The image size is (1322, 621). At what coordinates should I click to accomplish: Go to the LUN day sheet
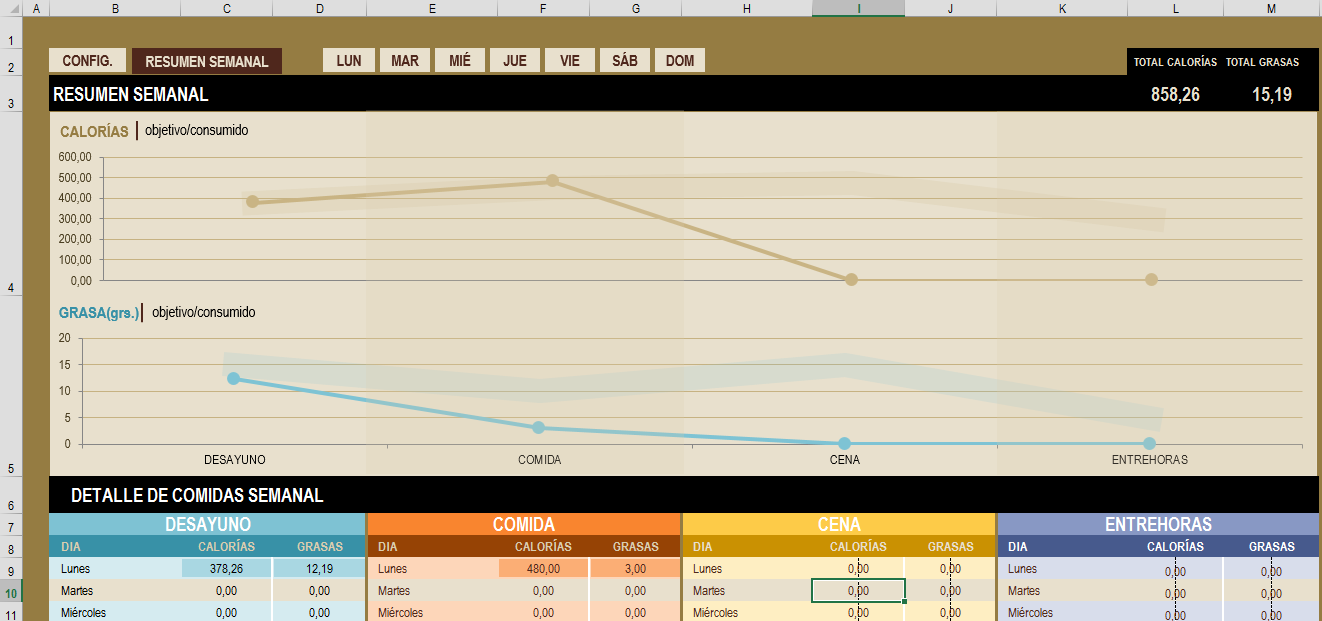(349, 61)
